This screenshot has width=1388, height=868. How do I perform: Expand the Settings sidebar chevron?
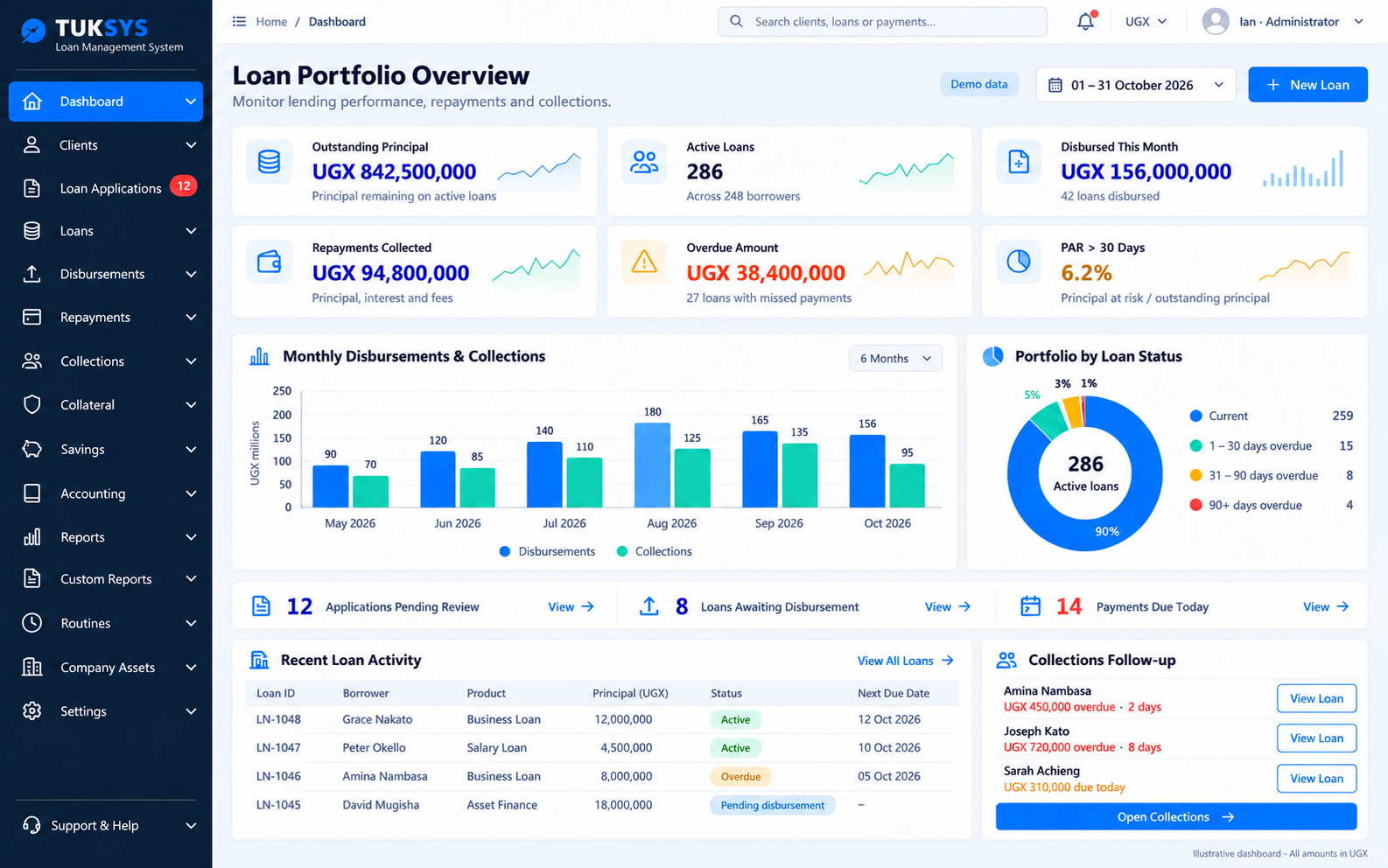191,711
